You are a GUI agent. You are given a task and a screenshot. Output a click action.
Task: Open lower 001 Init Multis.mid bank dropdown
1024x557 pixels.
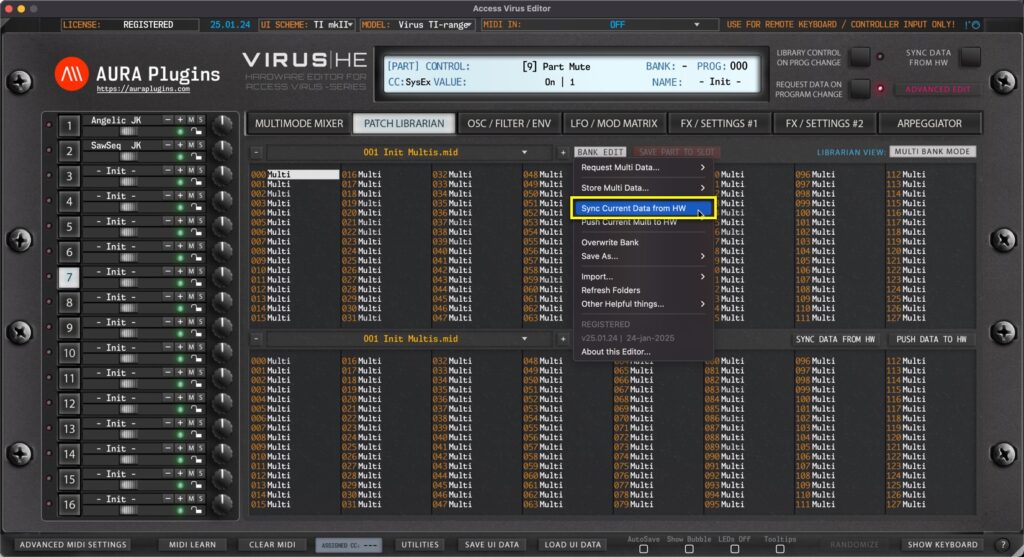pyautogui.click(x=410, y=339)
